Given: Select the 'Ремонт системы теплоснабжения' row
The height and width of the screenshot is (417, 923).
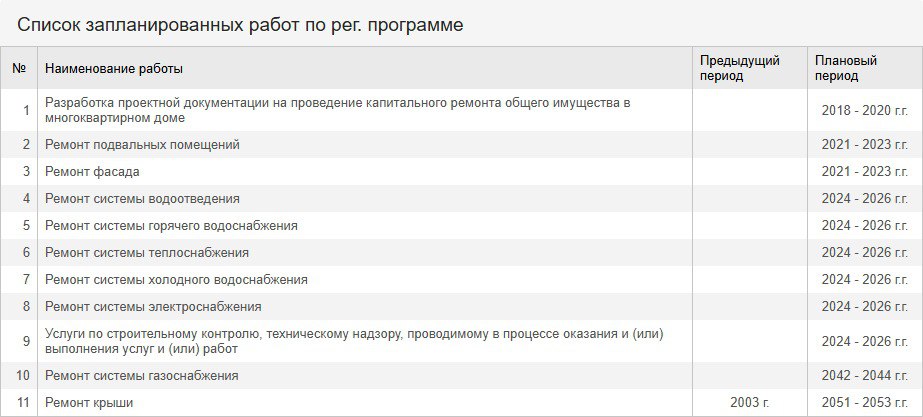Looking at the screenshot, I should click(462, 253).
